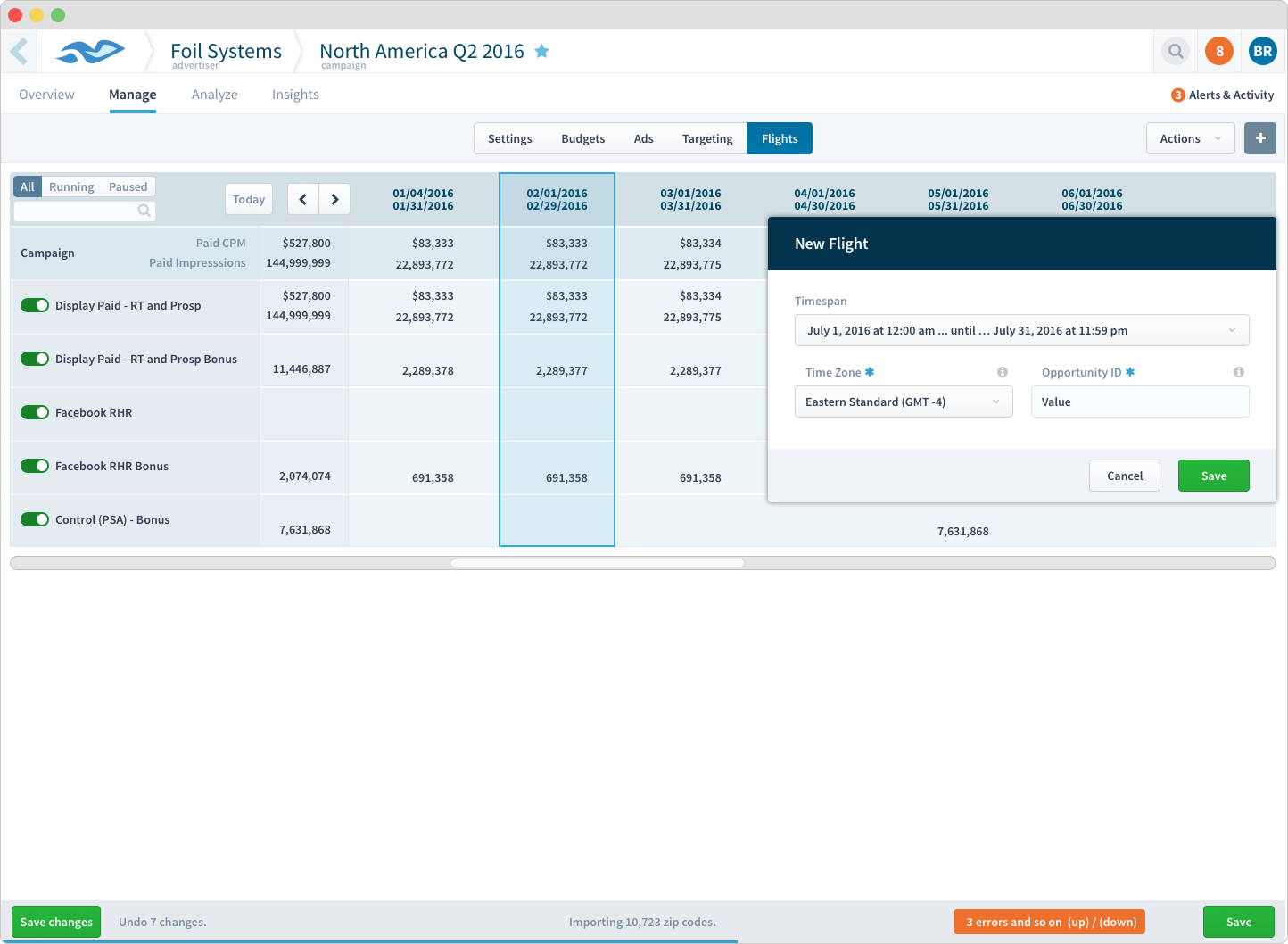
Task: Click the Today button
Action: [249, 199]
